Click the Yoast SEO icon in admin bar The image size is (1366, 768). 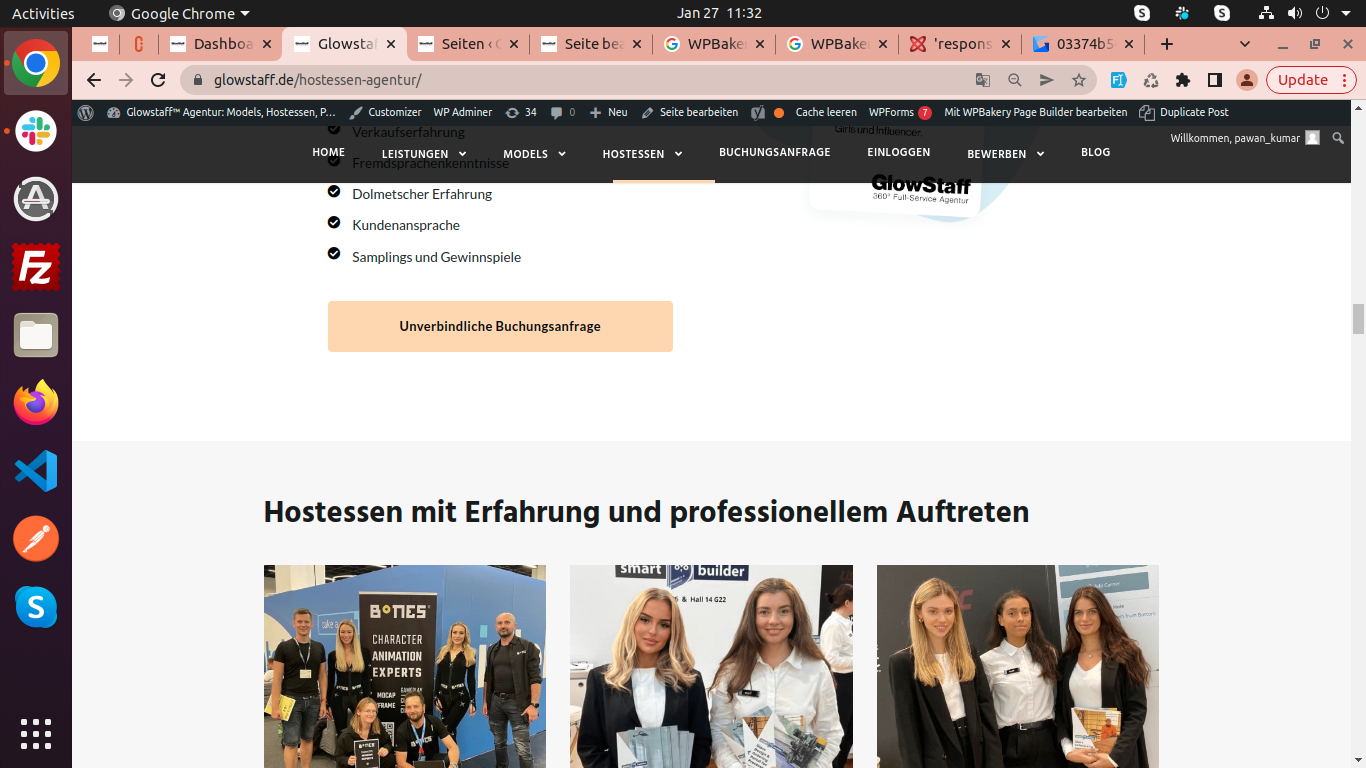pos(758,113)
